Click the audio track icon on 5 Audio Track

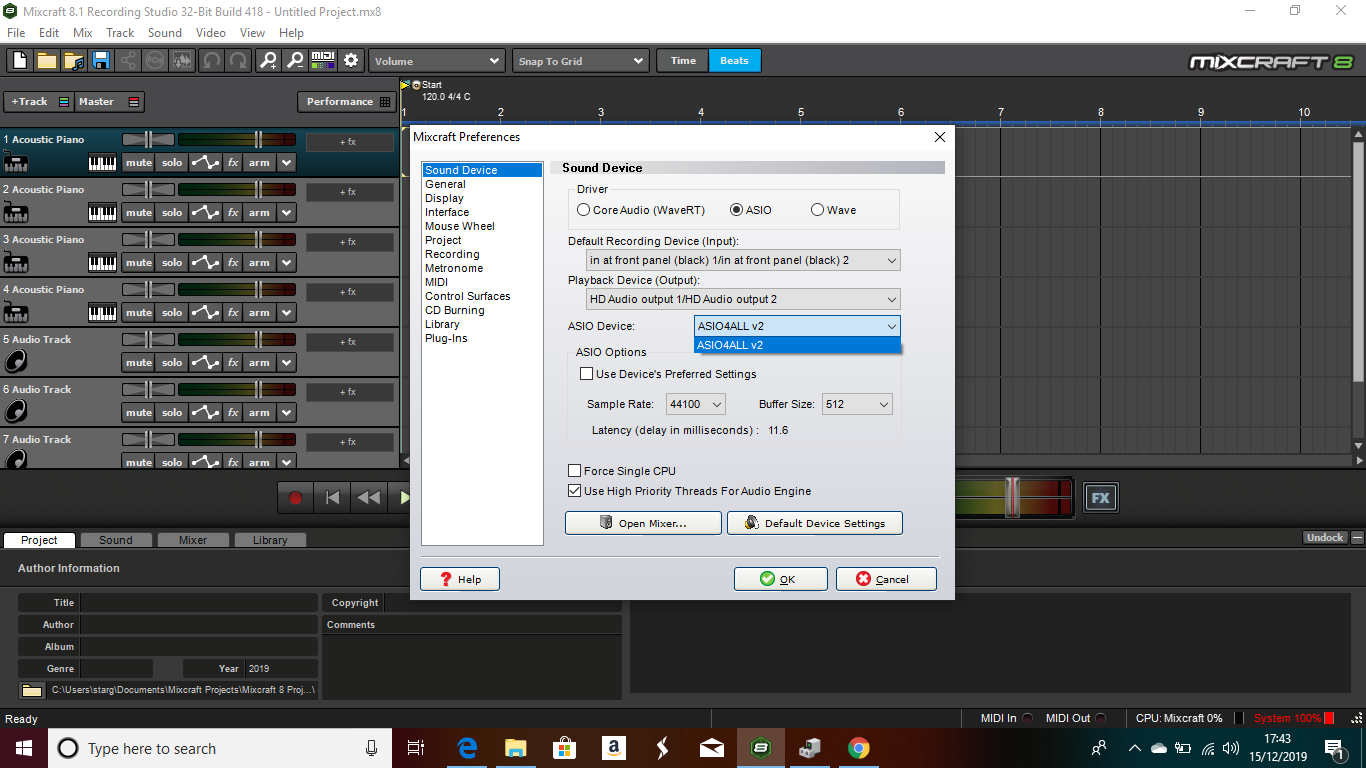(16, 362)
